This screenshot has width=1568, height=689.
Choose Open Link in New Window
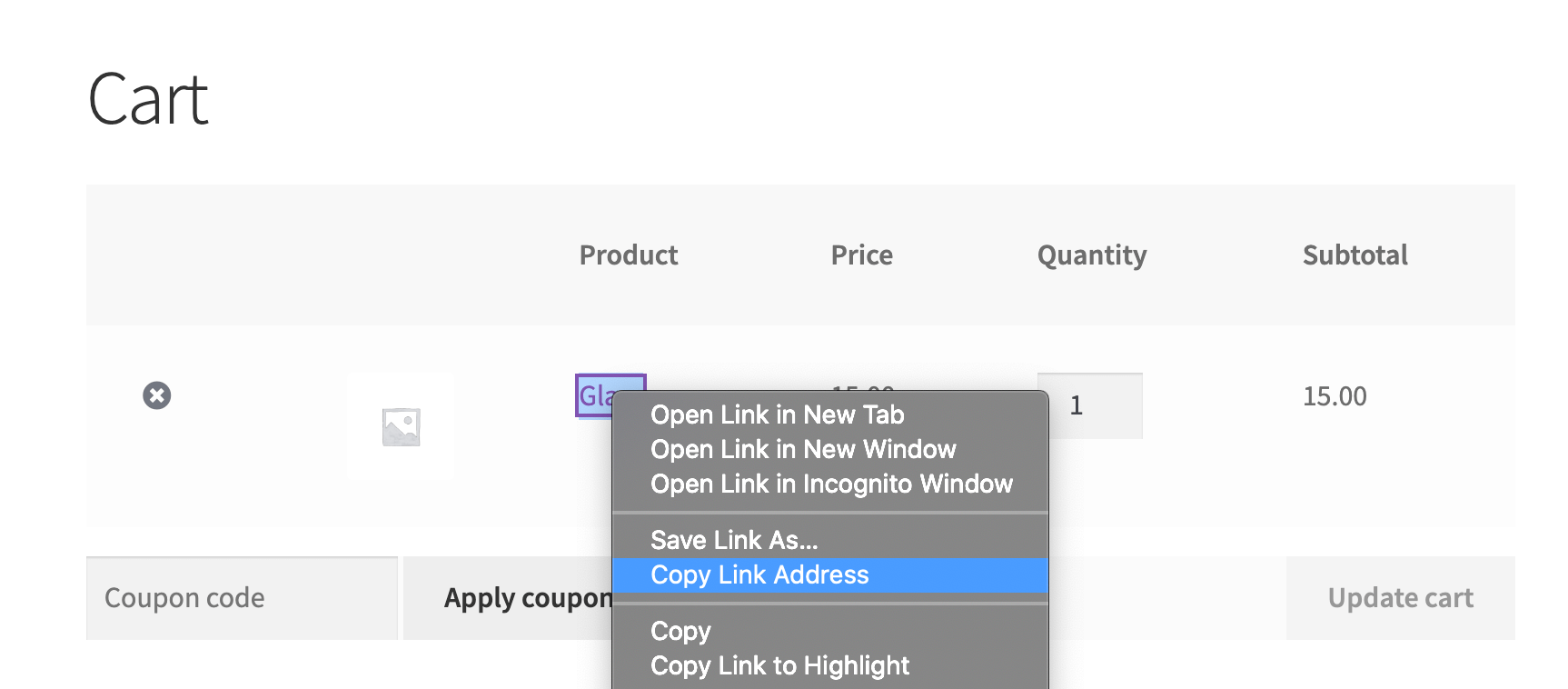tap(803, 449)
